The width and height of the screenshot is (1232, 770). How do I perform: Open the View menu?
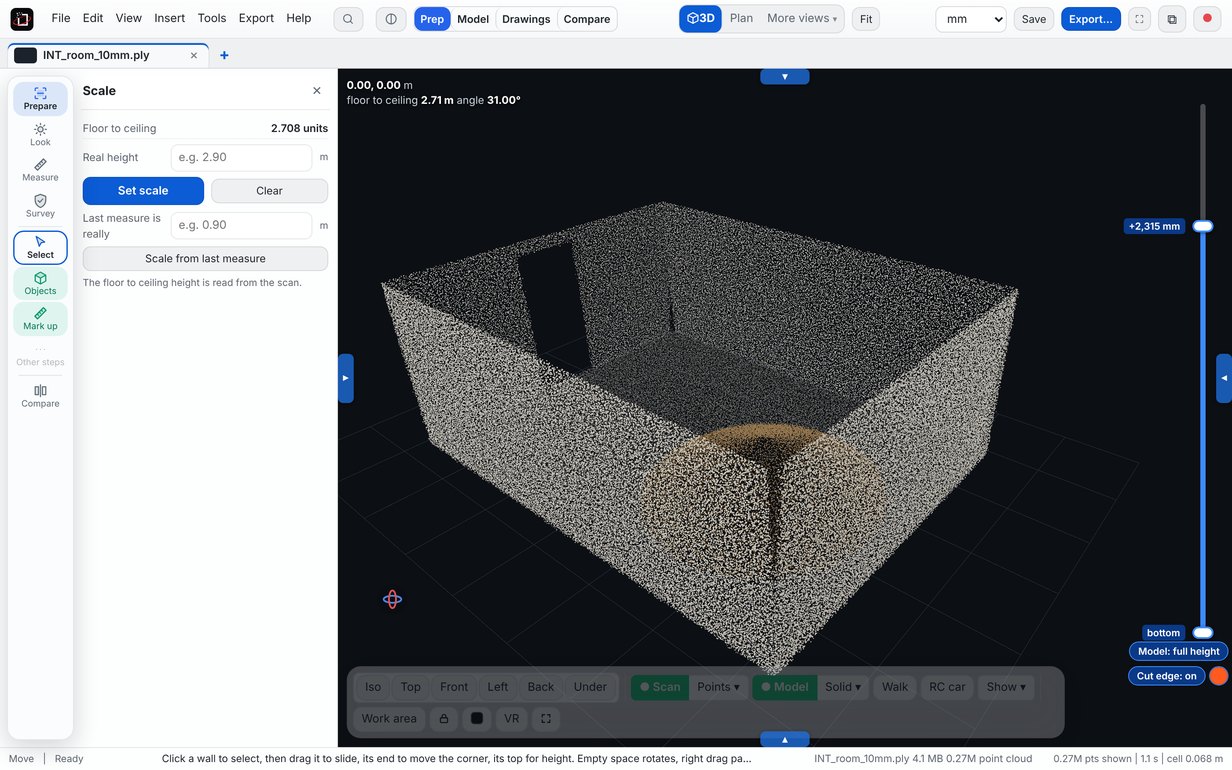point(128,18)
